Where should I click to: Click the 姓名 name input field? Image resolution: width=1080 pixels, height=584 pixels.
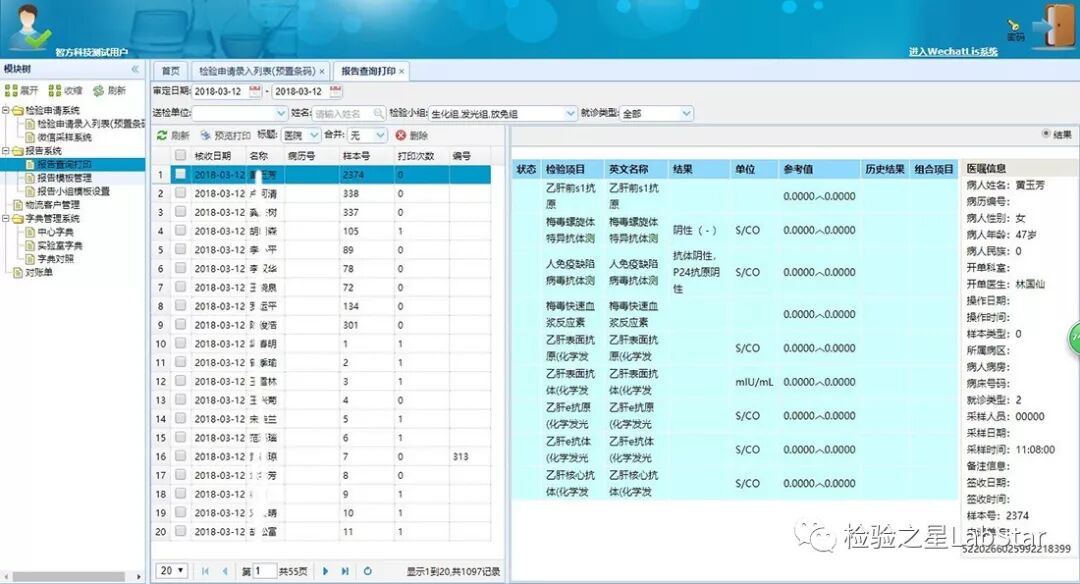tap(342, 113)
